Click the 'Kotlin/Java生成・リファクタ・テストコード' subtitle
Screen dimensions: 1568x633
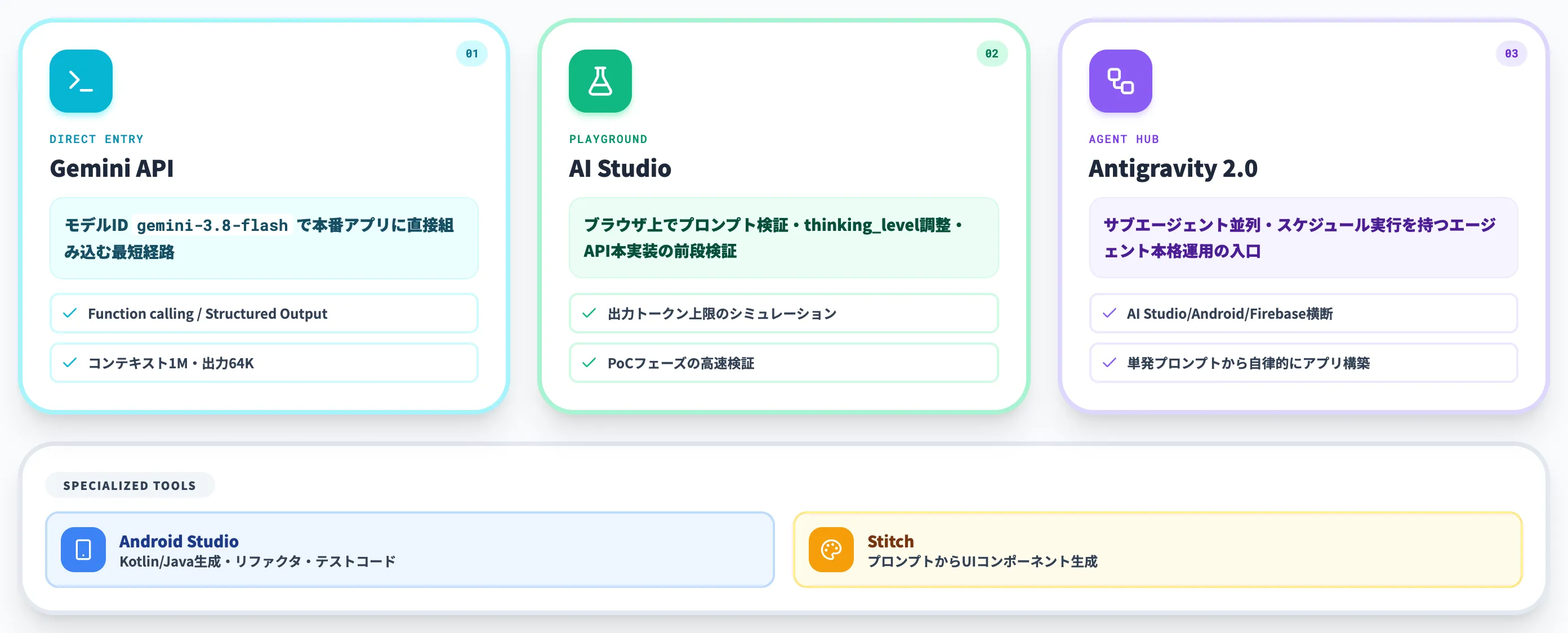click(x=257, y=561)
